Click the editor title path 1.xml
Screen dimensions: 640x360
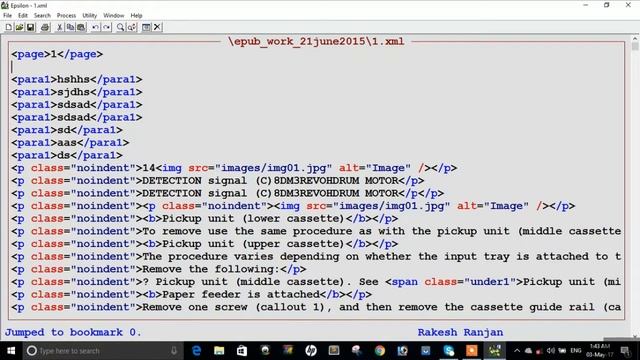[316, 42]
